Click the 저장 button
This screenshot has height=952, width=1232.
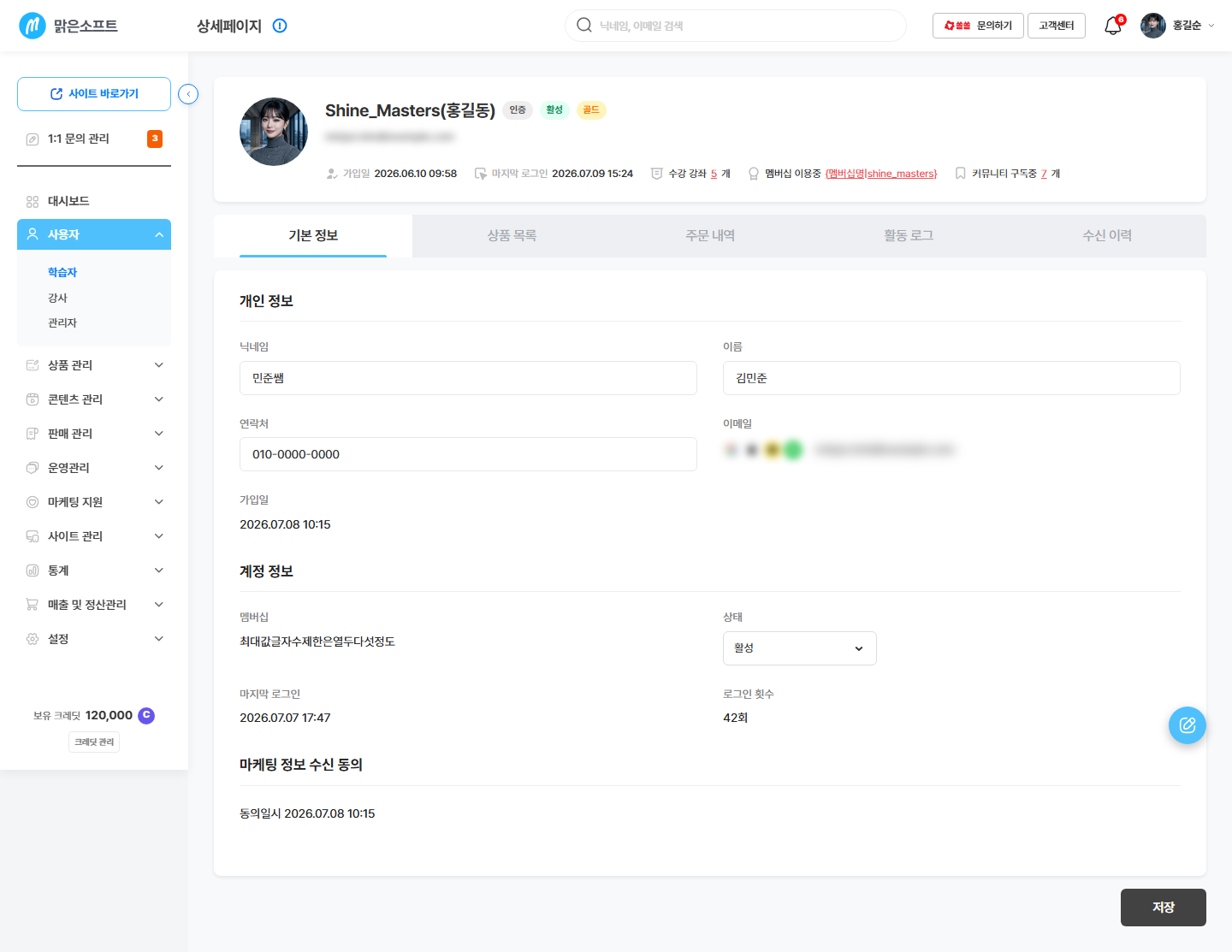click(x=1164, y=908)
